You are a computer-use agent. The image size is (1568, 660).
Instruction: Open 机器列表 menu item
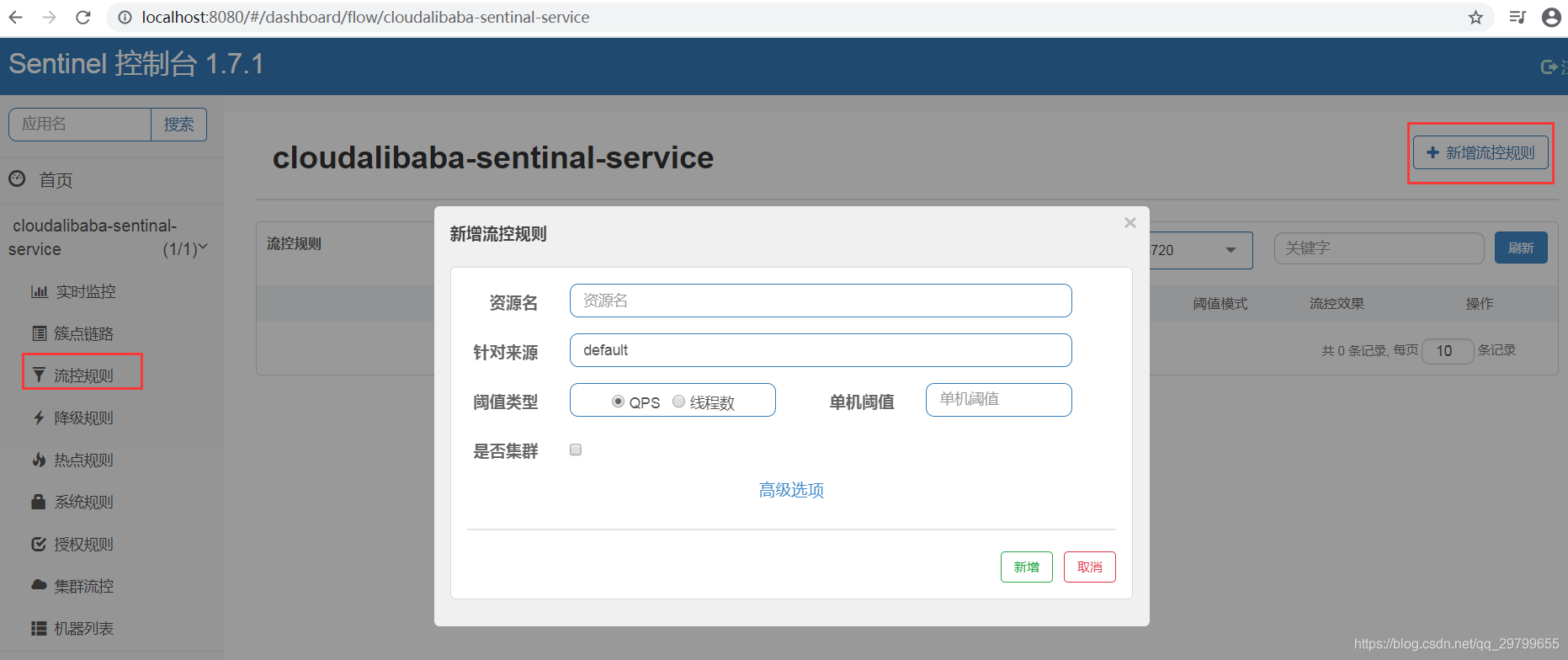83,628
